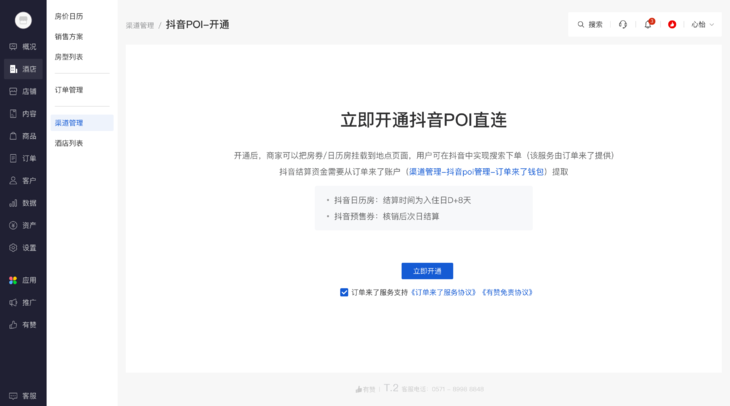Click the 搜索 search field text
Viewport: 730px width, 406px height.
[595, 24]
